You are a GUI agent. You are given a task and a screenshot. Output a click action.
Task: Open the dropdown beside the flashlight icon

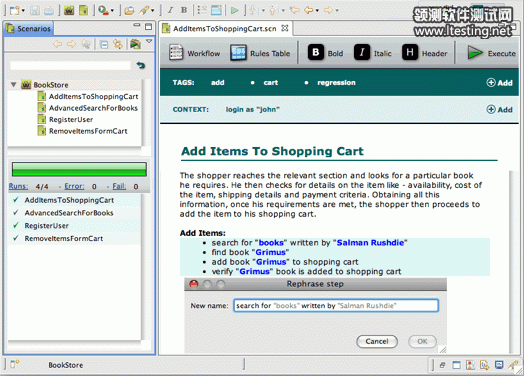point(153,11)
